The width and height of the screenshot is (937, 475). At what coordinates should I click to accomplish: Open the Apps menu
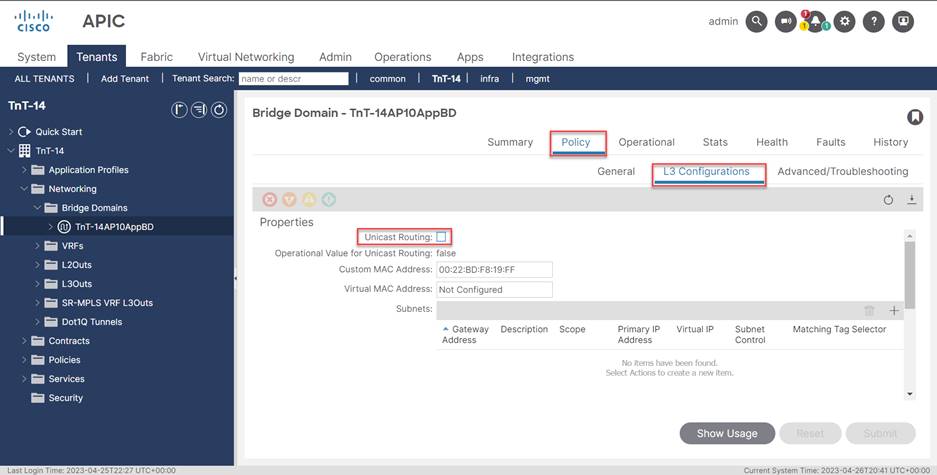[470, 57]
